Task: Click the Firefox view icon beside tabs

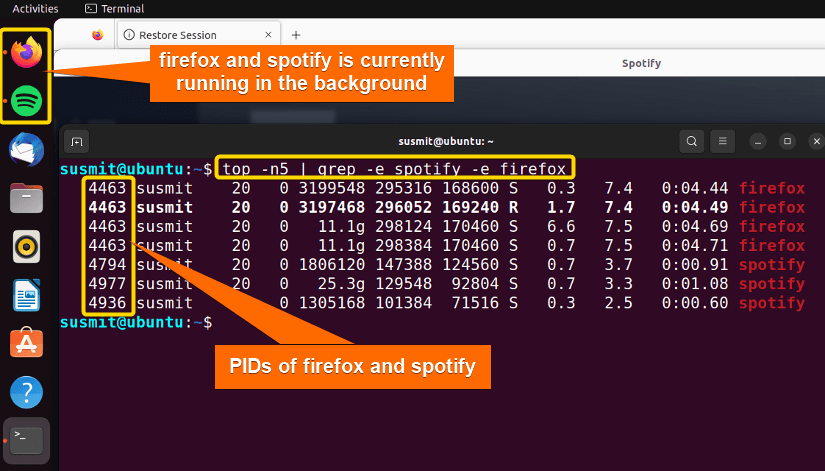Action: click(97, 35)
